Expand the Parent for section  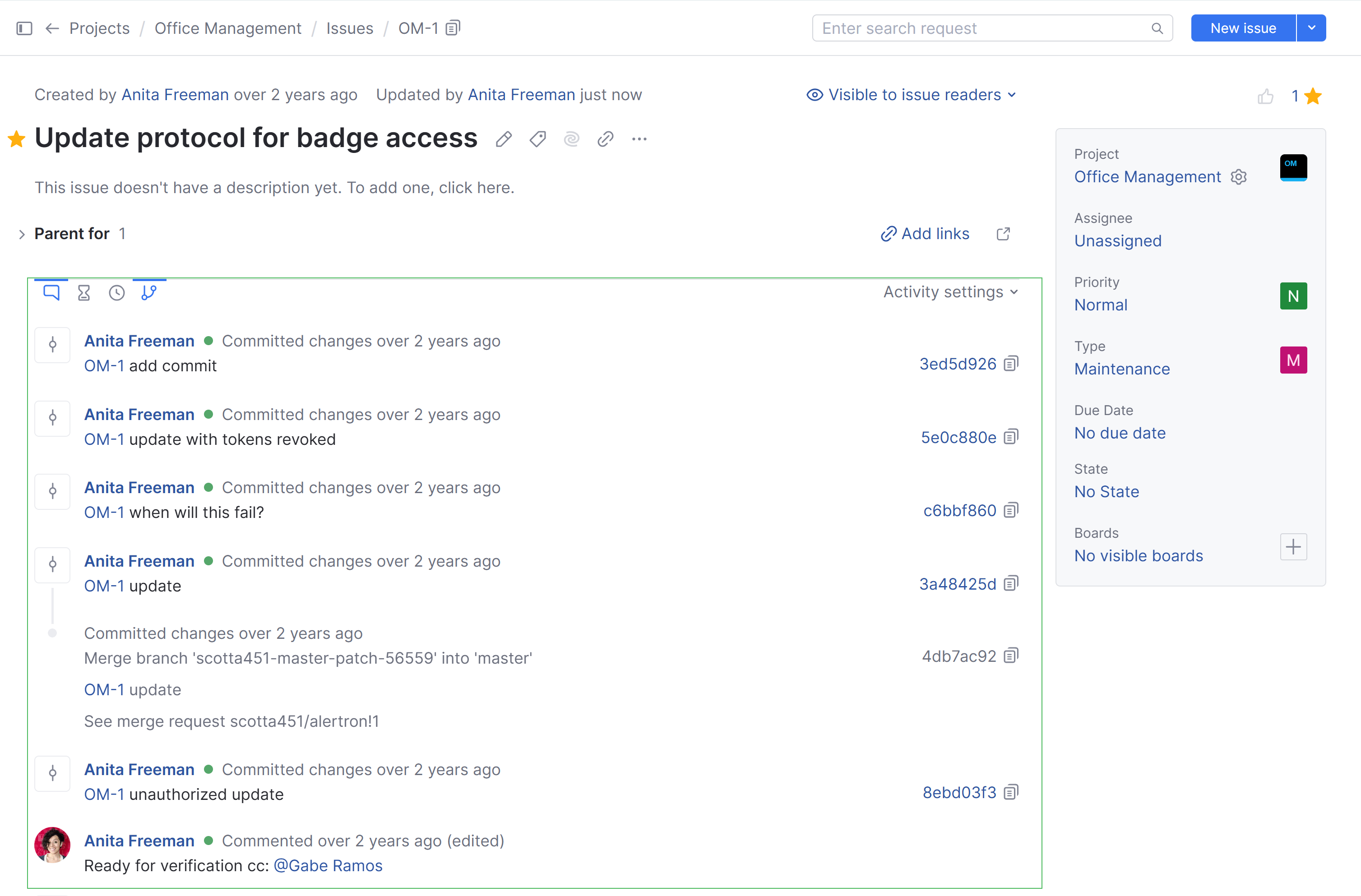point(22,234)
